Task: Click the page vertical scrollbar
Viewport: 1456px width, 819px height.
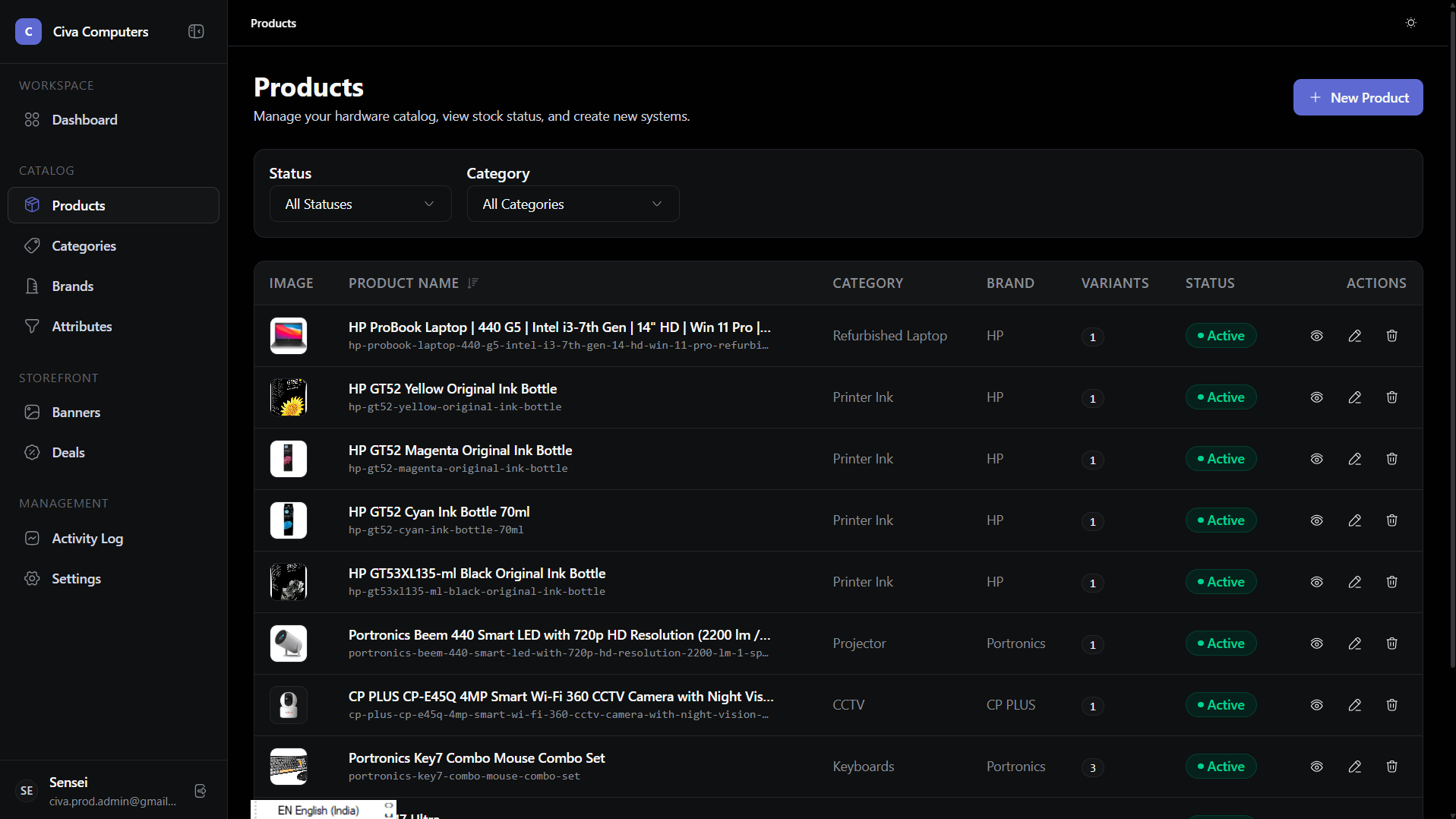Action: pos(1451,338)
